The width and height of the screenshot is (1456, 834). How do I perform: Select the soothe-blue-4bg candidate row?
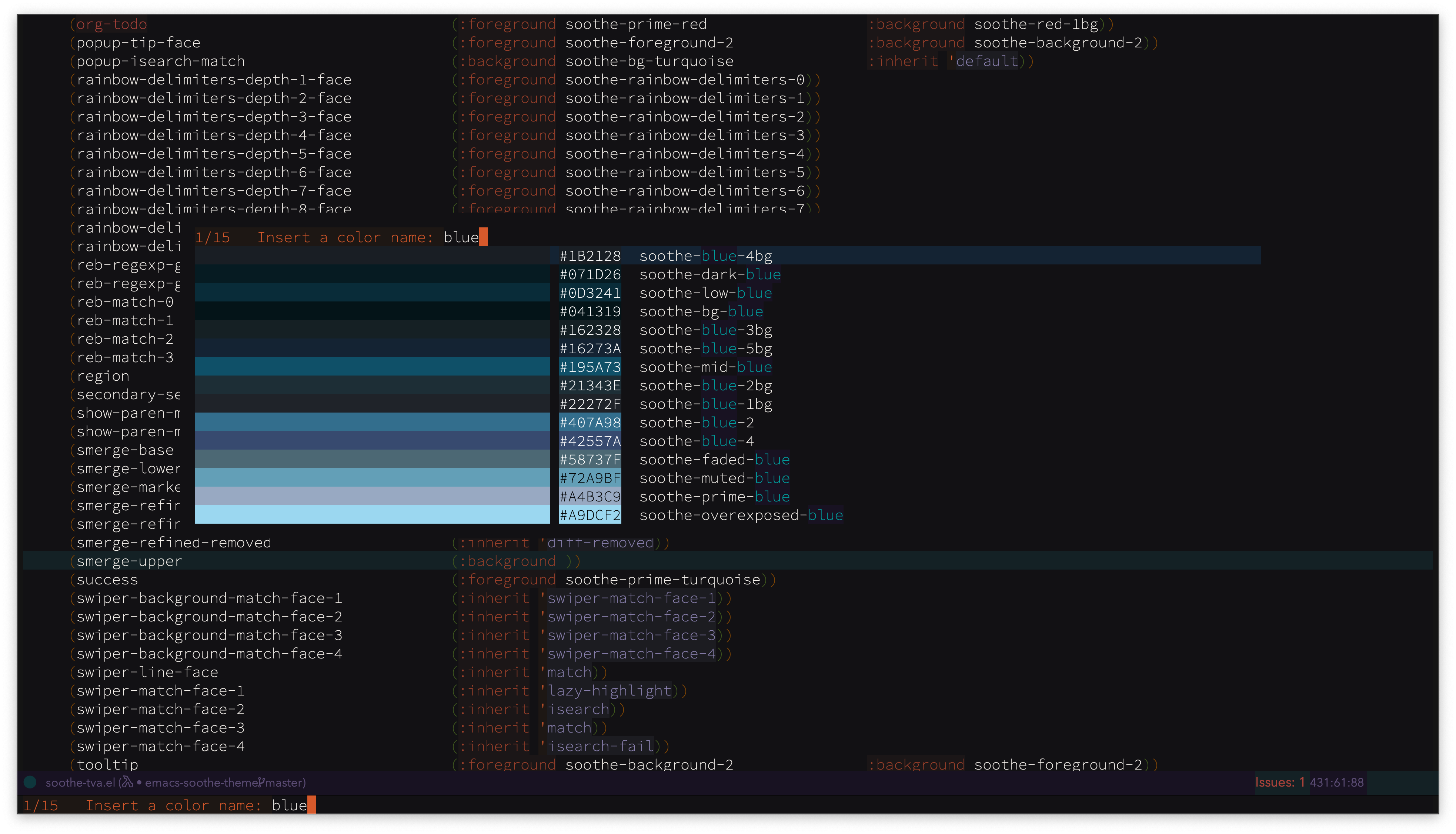(705, 256)
